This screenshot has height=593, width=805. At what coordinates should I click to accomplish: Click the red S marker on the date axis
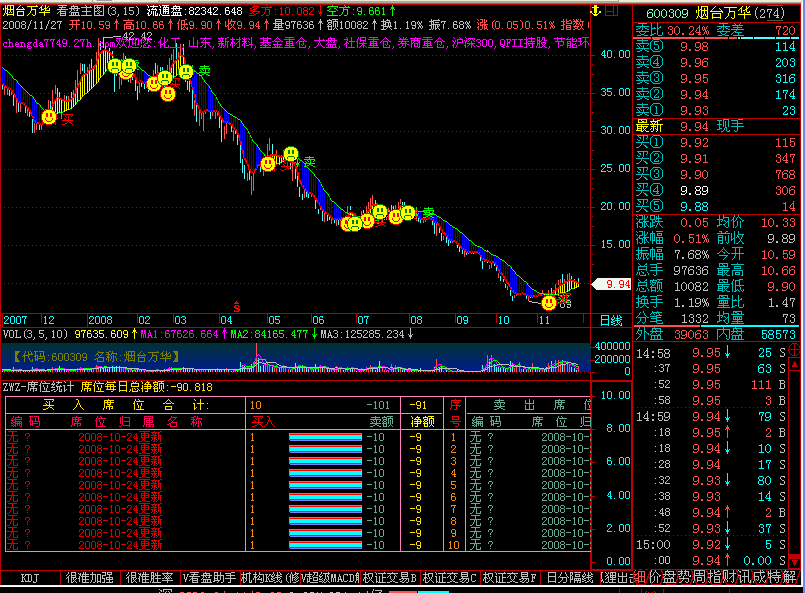(237, 307)
